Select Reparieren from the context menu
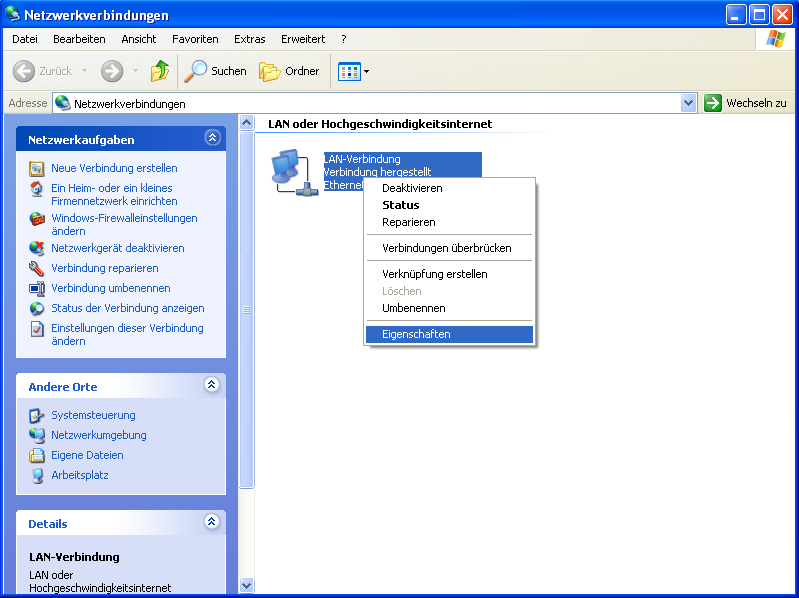The height and width of the screenshot is (598, 799). 449,222
